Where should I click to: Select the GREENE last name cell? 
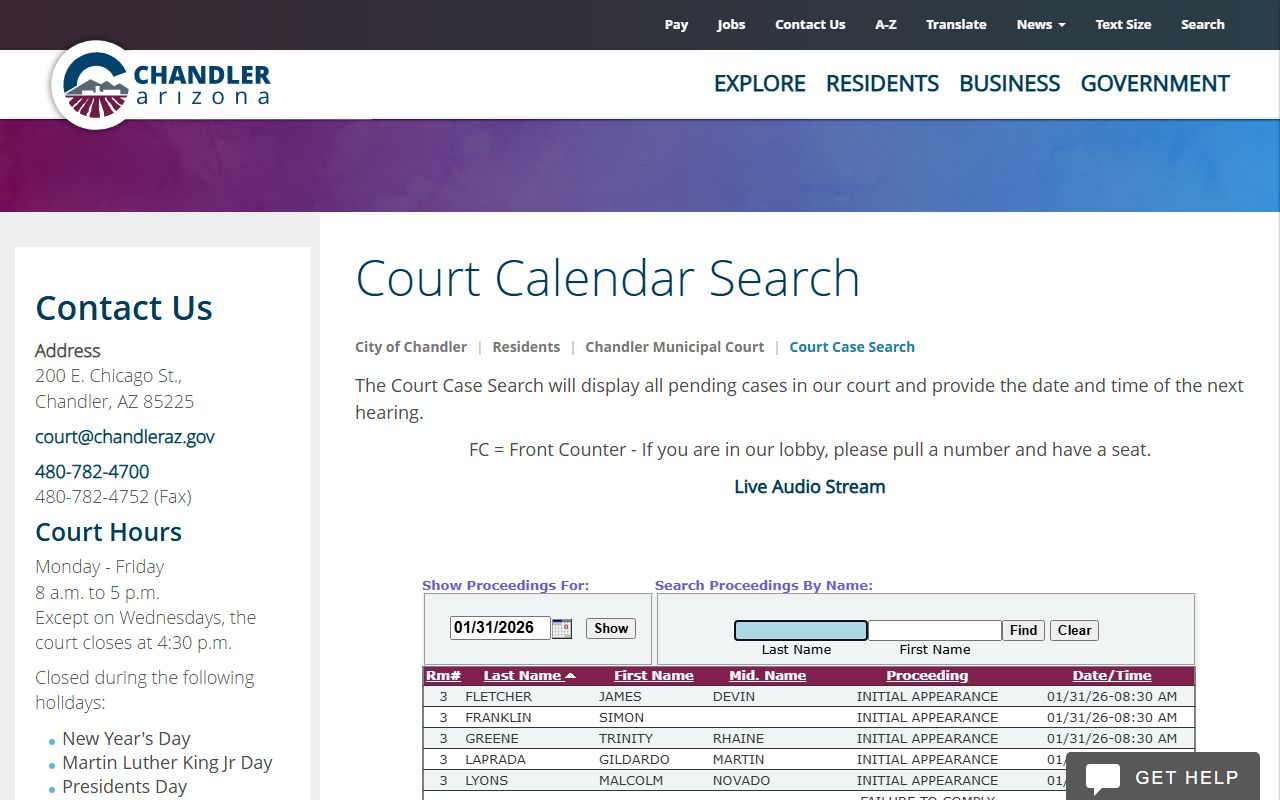(492, 739)
